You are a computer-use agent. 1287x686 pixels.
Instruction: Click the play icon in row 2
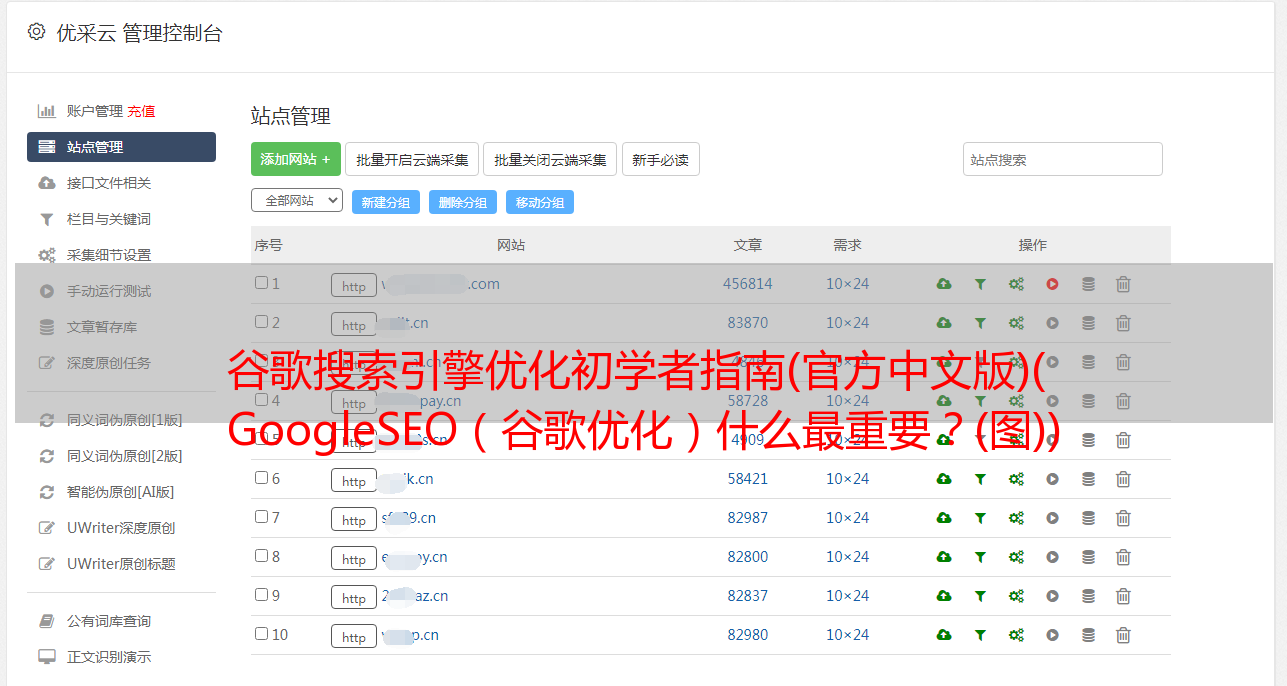[1052, 323]
